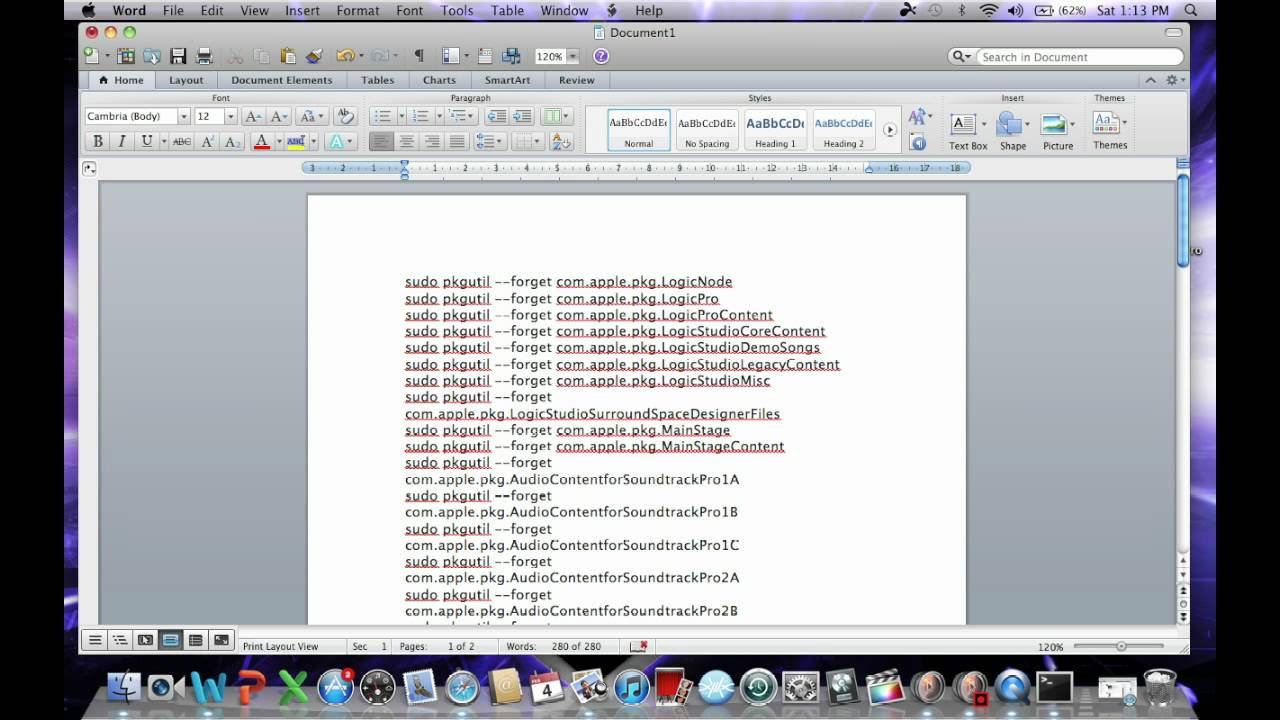Open the Themes gallery
The width and height of the screenshot is (1280, 720).
[1109, 130]
